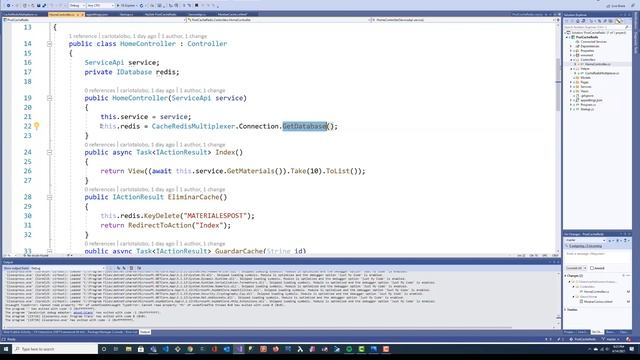Image resolution: width=640 pixels, height=360 pixels.
Task: Click the Commit All button in Git Changes
Action: [x=576, y=268]
